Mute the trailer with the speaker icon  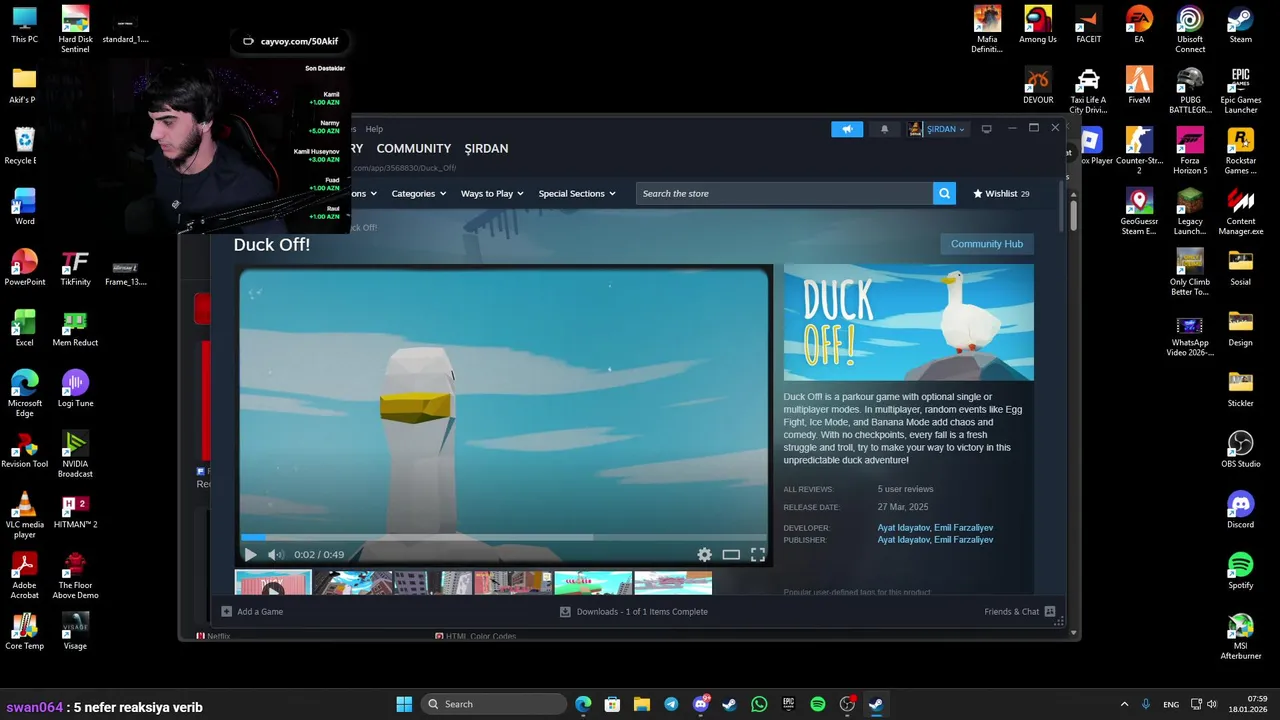276,554
